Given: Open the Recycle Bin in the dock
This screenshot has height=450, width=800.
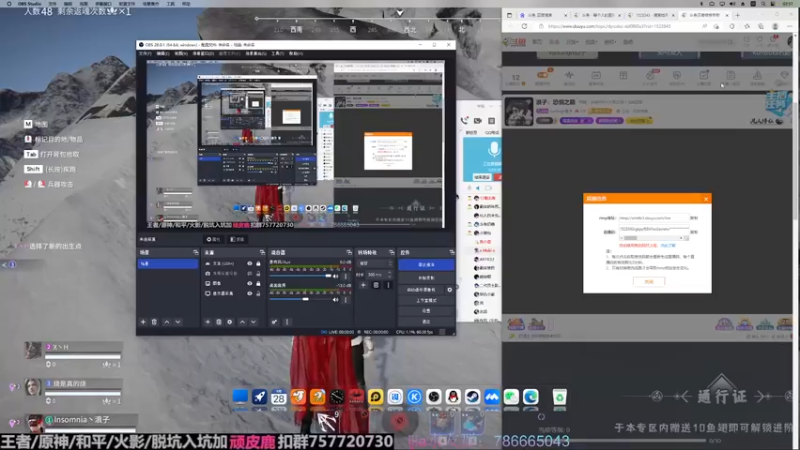Looking at the screenshot, I should 560,397.
